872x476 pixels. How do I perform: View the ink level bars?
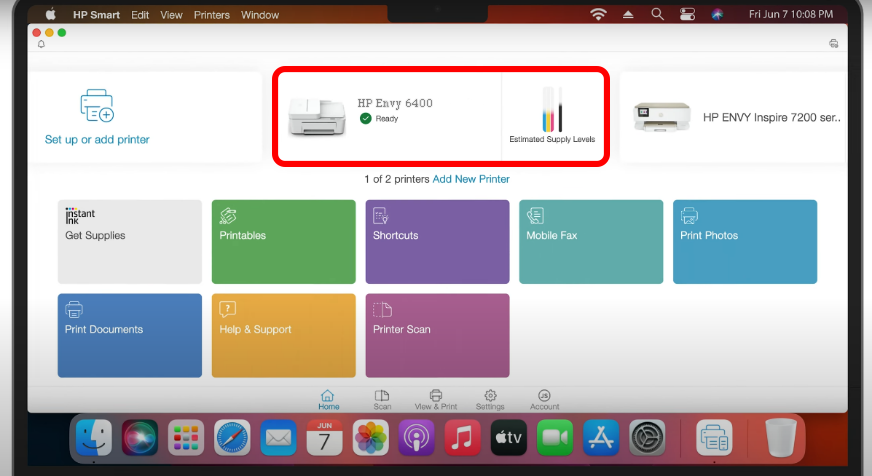(552, 109)
